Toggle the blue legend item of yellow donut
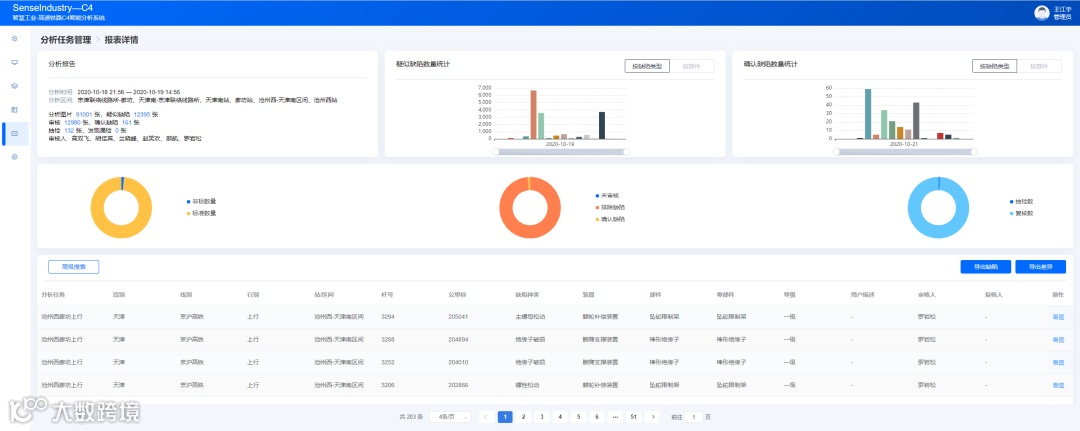 201,201
